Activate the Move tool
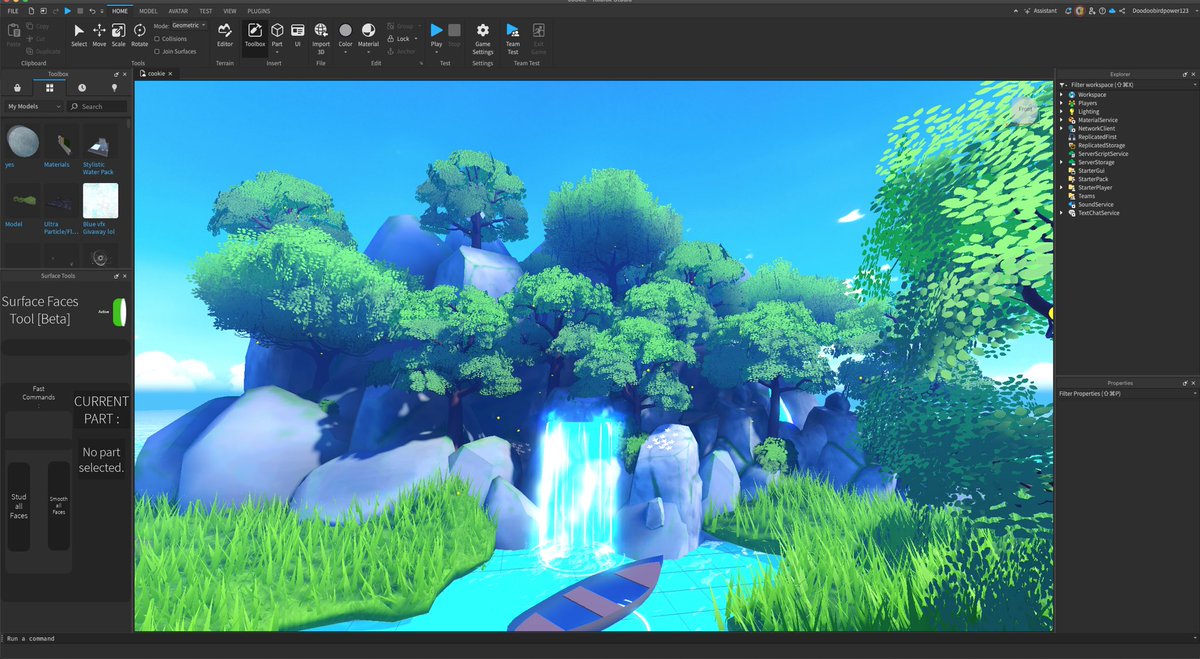The height and width of the screenshot is (659, 1200). tap(99, 35)
